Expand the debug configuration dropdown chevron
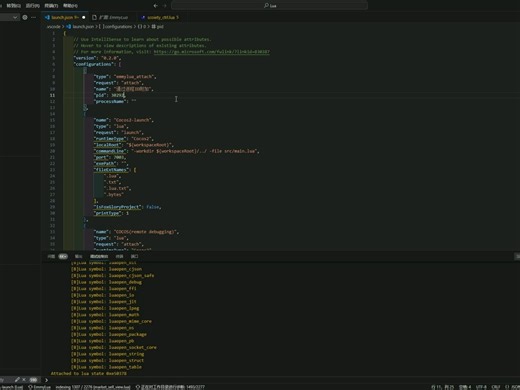Viewport: 520px width, 390px height. [15, 17]
